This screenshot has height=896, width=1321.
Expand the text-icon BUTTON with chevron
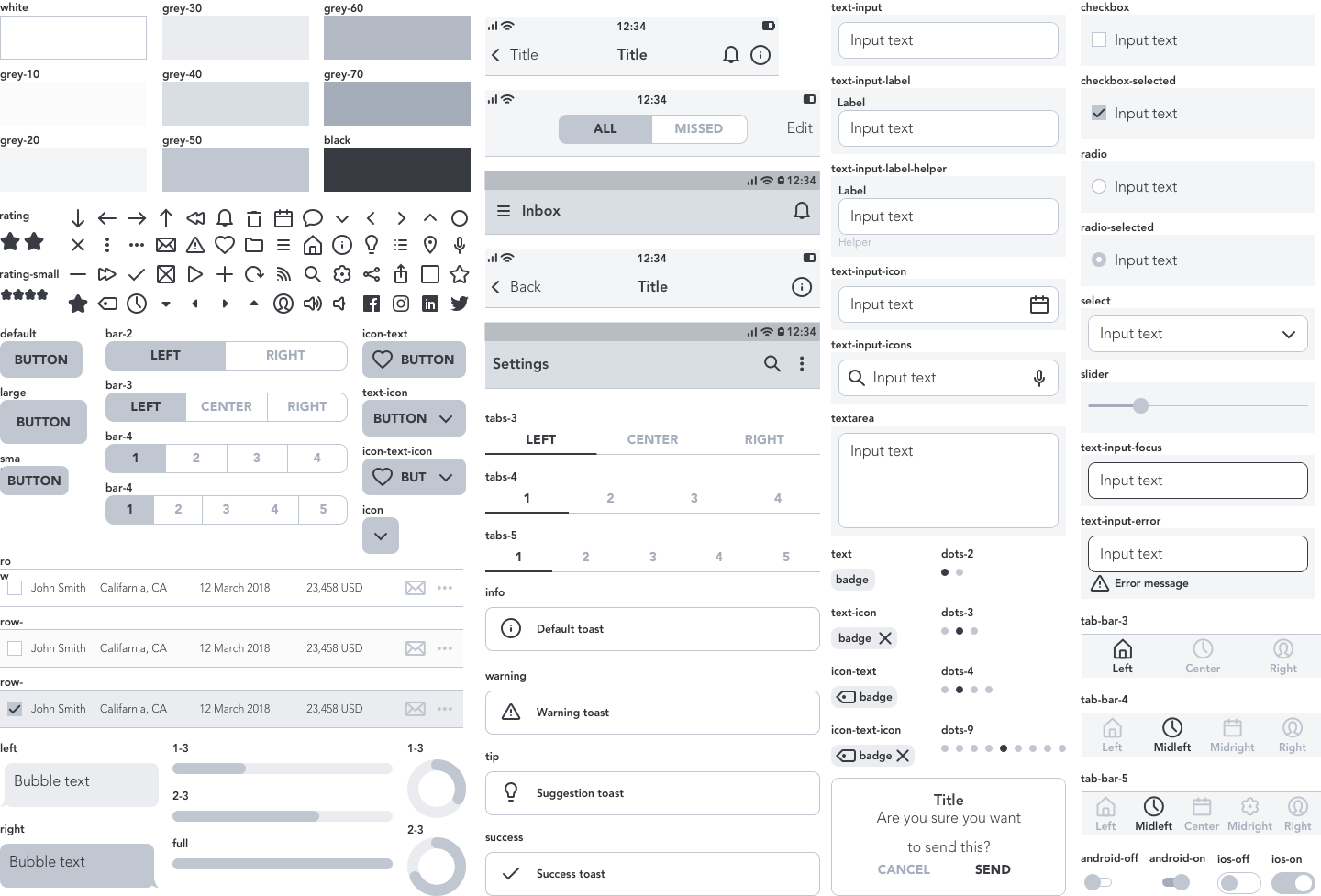[414, 418]
